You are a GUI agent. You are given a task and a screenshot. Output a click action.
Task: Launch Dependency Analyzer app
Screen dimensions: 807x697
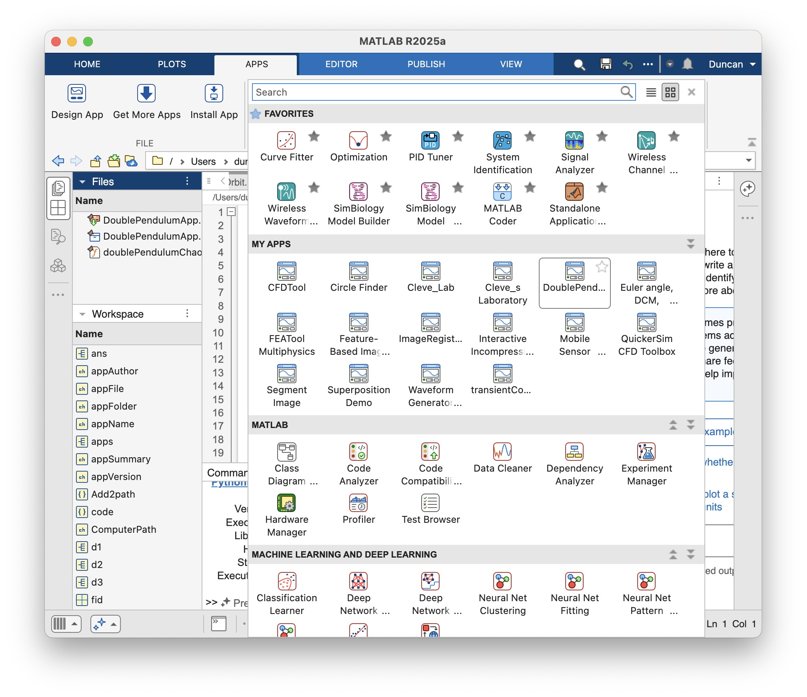point(574,464)
